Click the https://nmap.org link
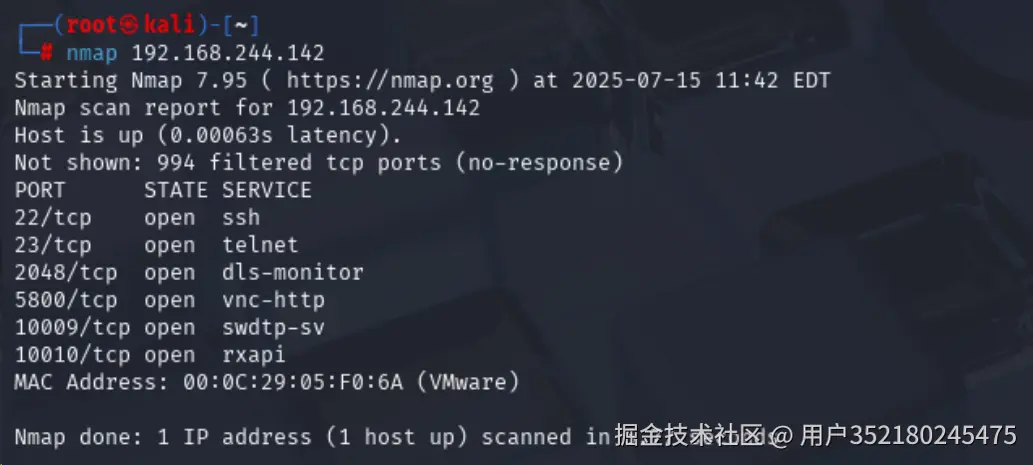Screen dimensions: 1033x465 [x=390, y=80]
